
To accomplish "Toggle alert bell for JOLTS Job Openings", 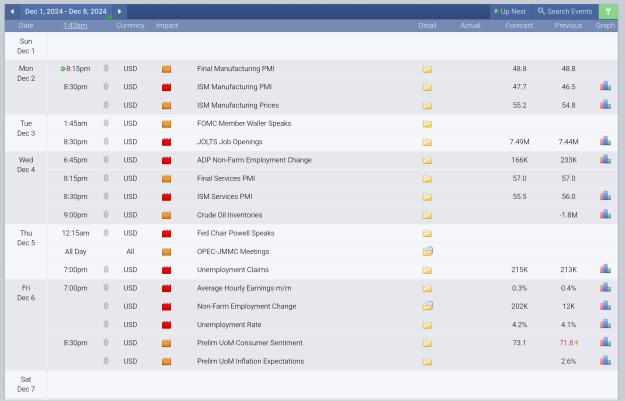I will coord(106,142).
